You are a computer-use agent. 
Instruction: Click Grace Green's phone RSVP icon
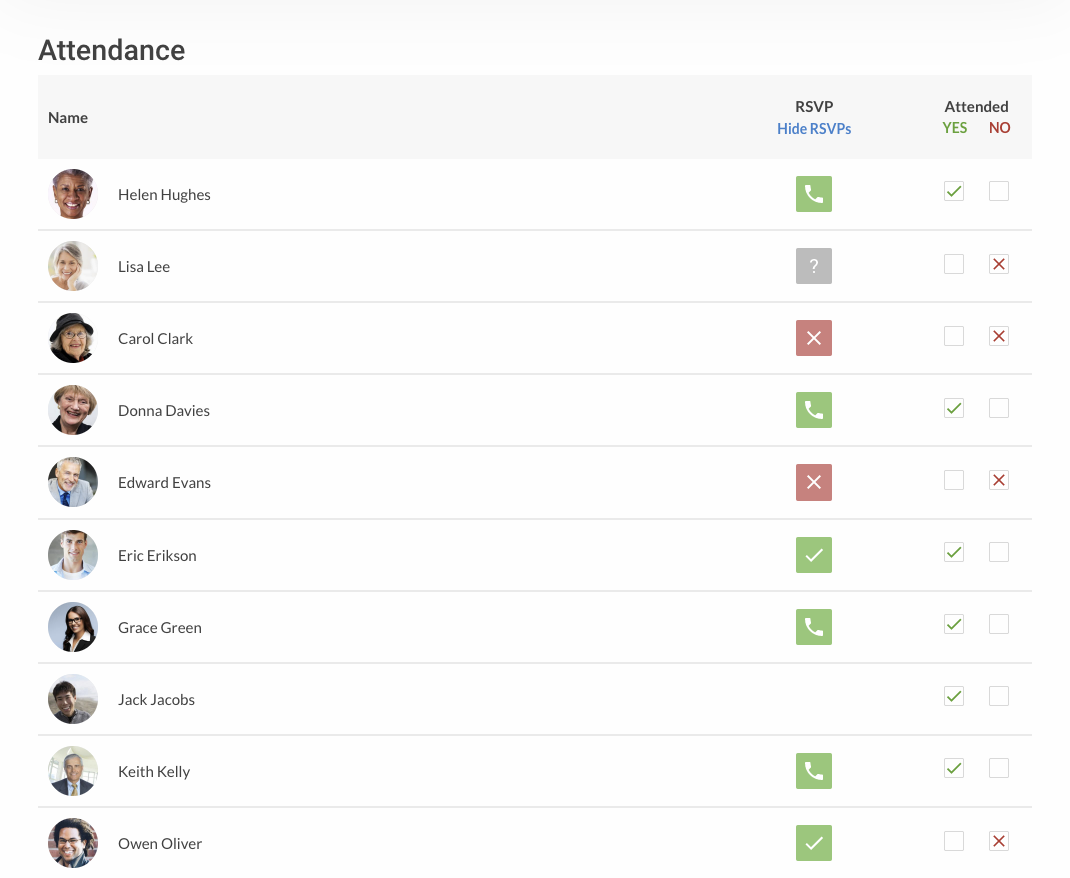[813, 627]
